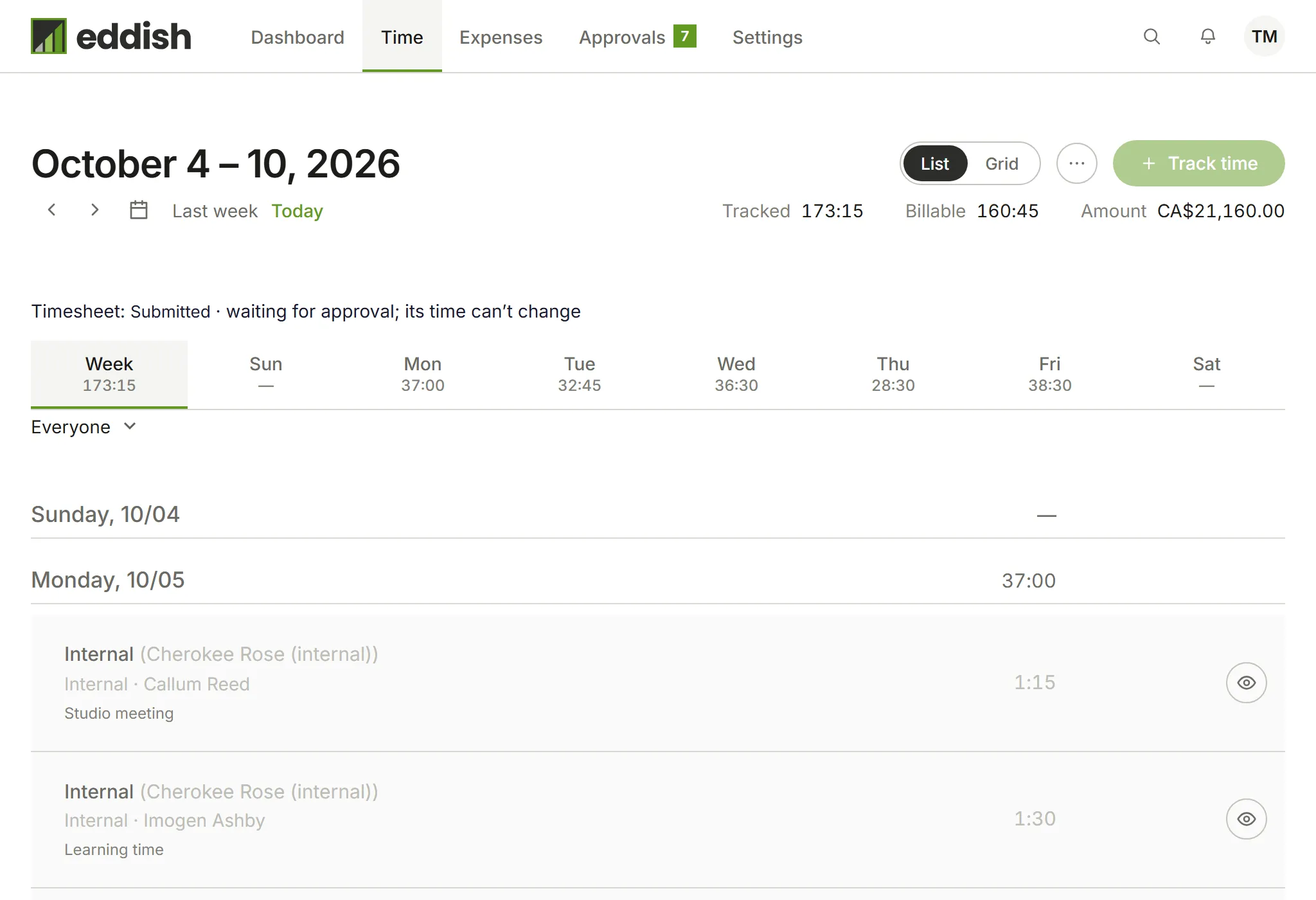Open the Dashboard nav item
Viewport: 1316px width, 900px height.
click(x=298, y=37)
